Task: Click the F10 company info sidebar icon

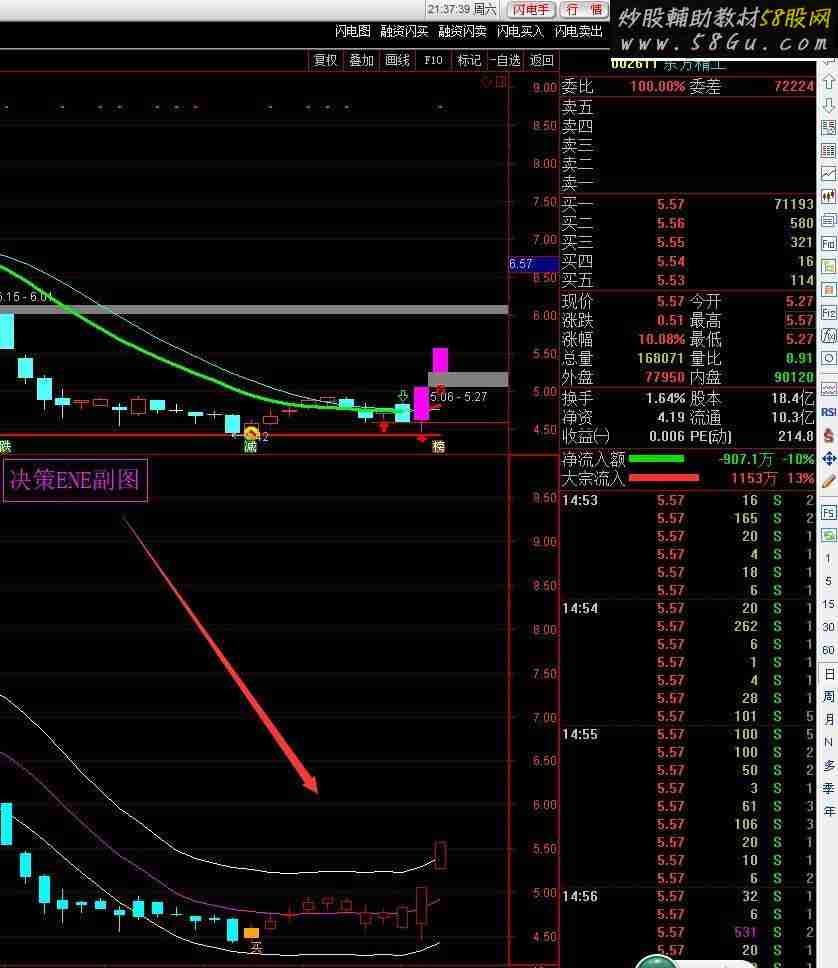Action: (829, 243)
